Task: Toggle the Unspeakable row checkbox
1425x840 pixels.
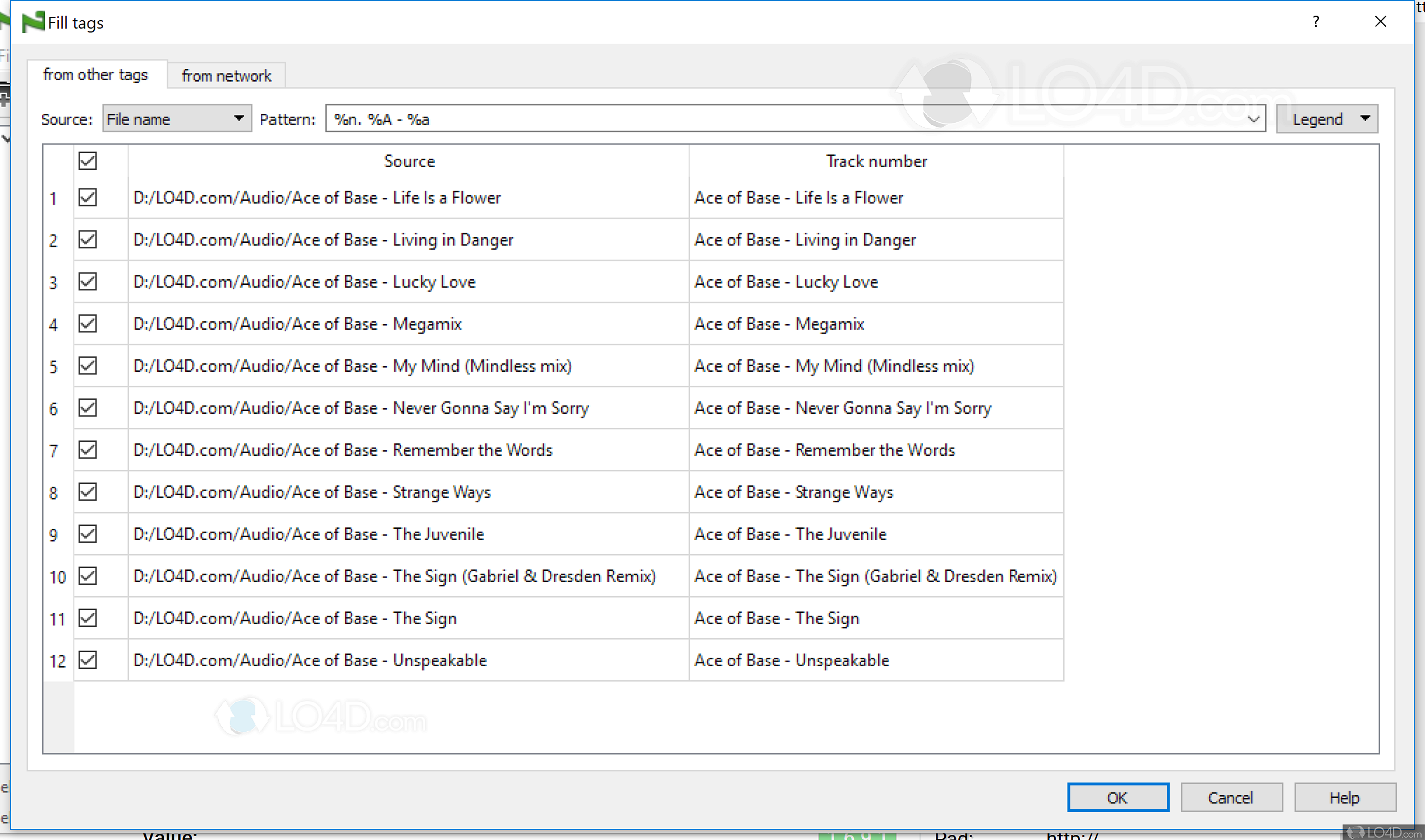Action: (88, 660)
